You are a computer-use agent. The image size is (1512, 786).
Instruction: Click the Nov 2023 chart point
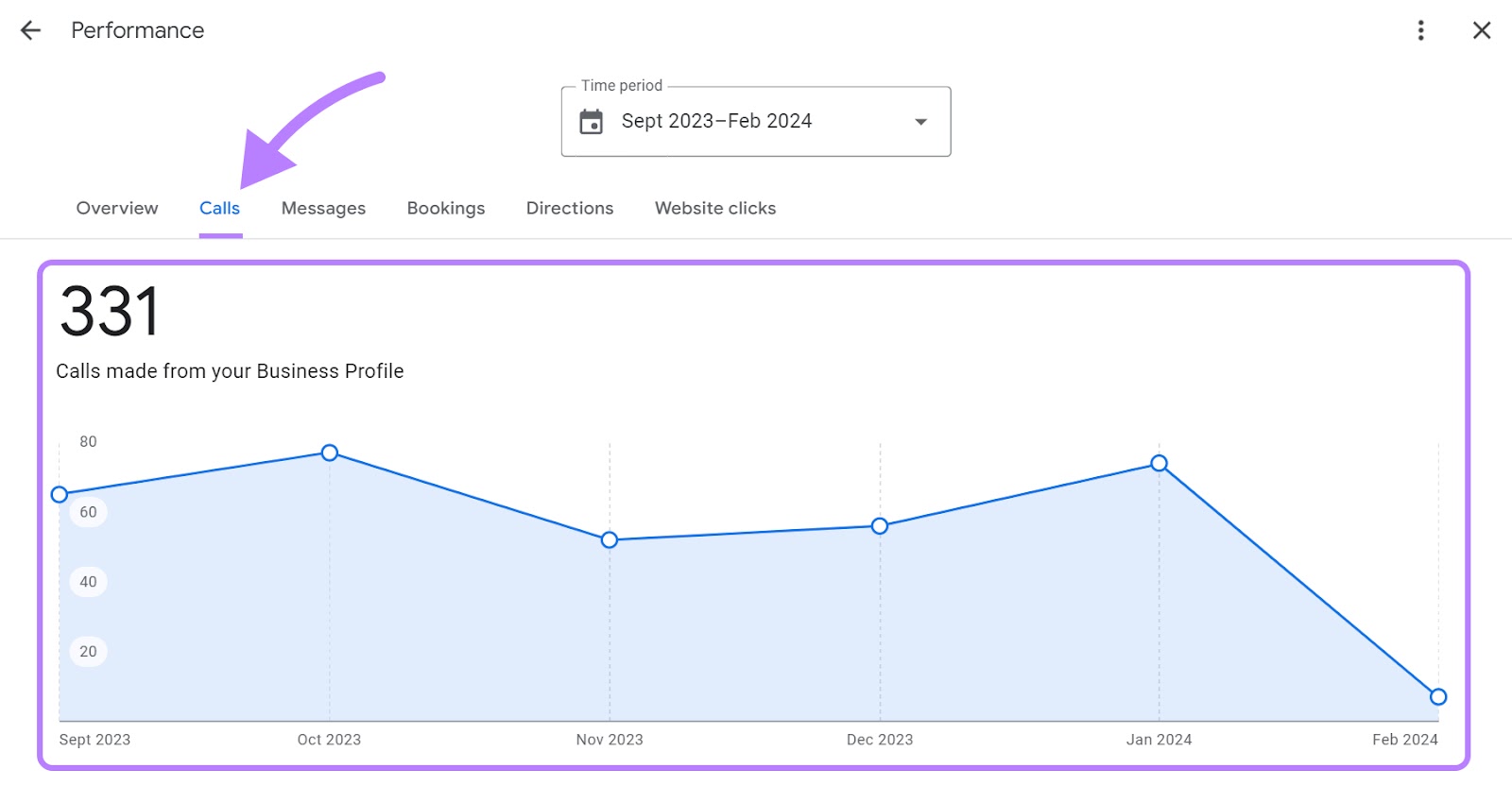(x=610, y=539)
